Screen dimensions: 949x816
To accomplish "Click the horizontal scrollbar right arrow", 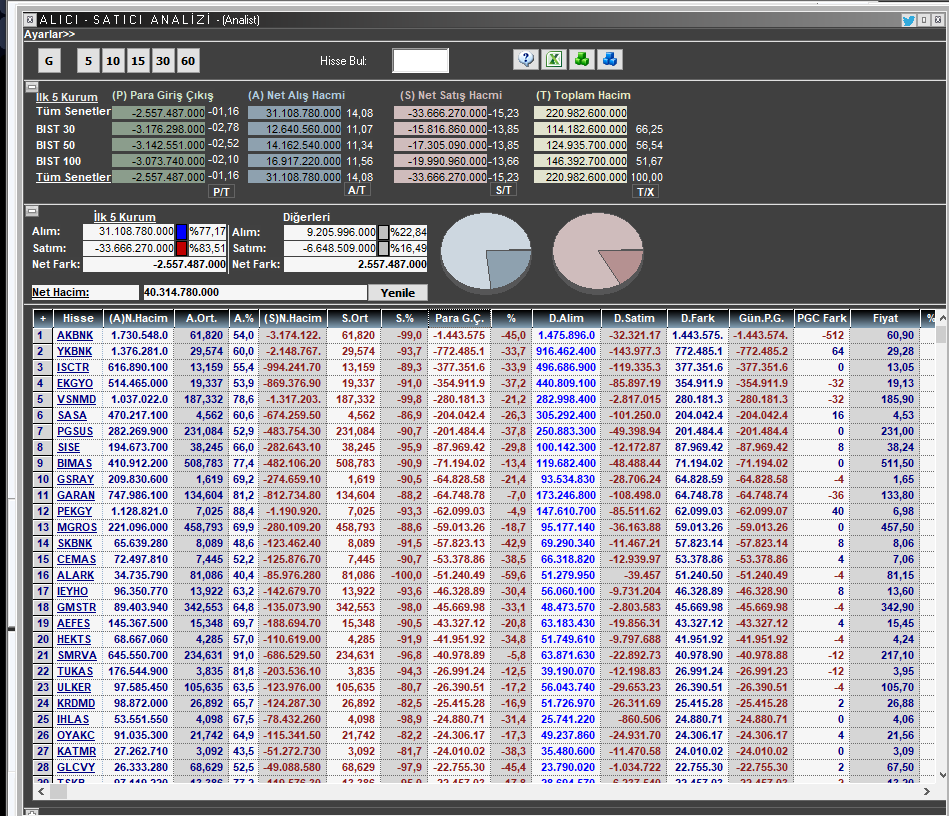I will pyautogui.click(x=926, y=791).
